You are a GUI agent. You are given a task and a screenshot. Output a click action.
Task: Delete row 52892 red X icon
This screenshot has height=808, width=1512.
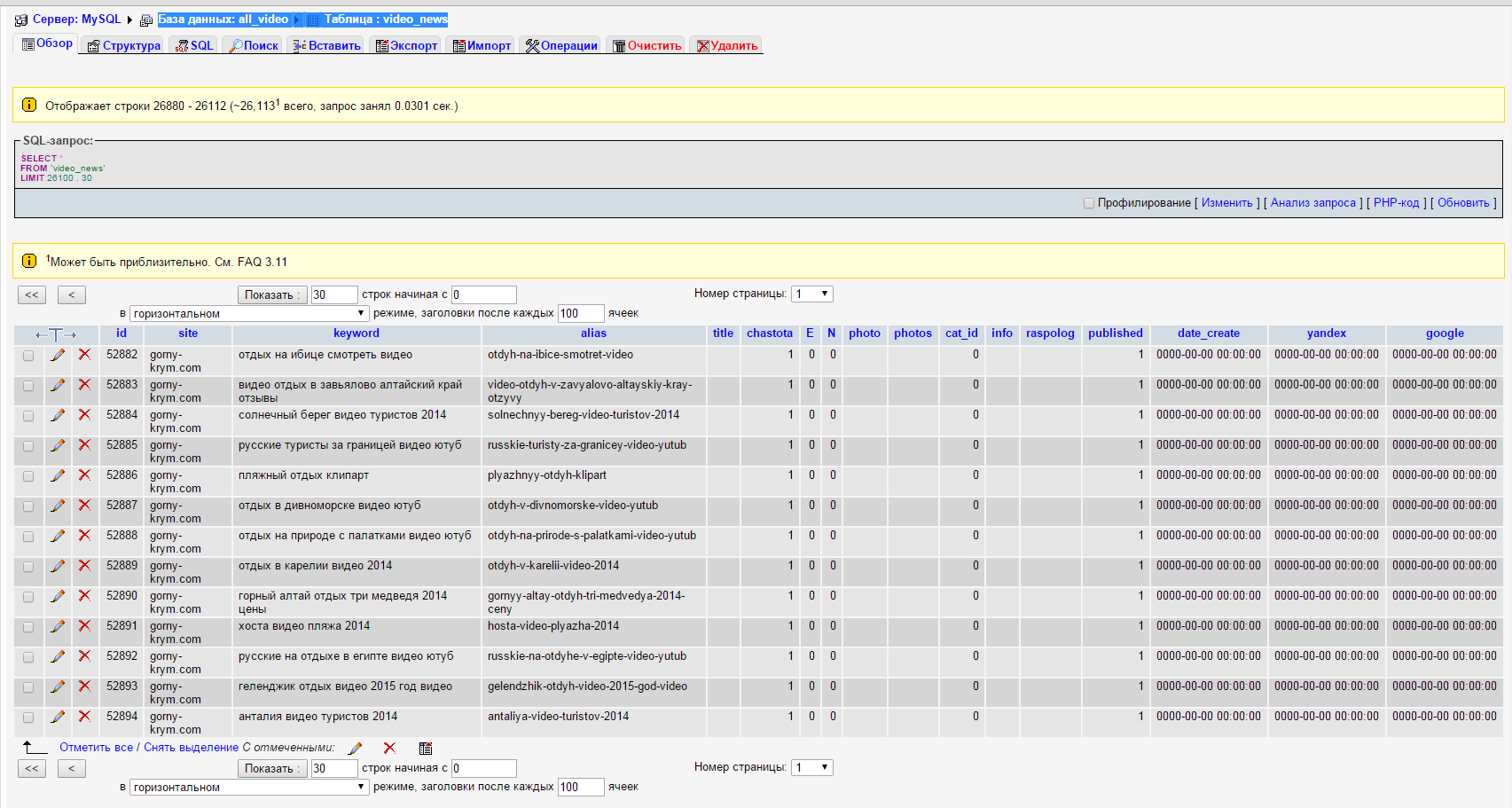click(84, 656)
